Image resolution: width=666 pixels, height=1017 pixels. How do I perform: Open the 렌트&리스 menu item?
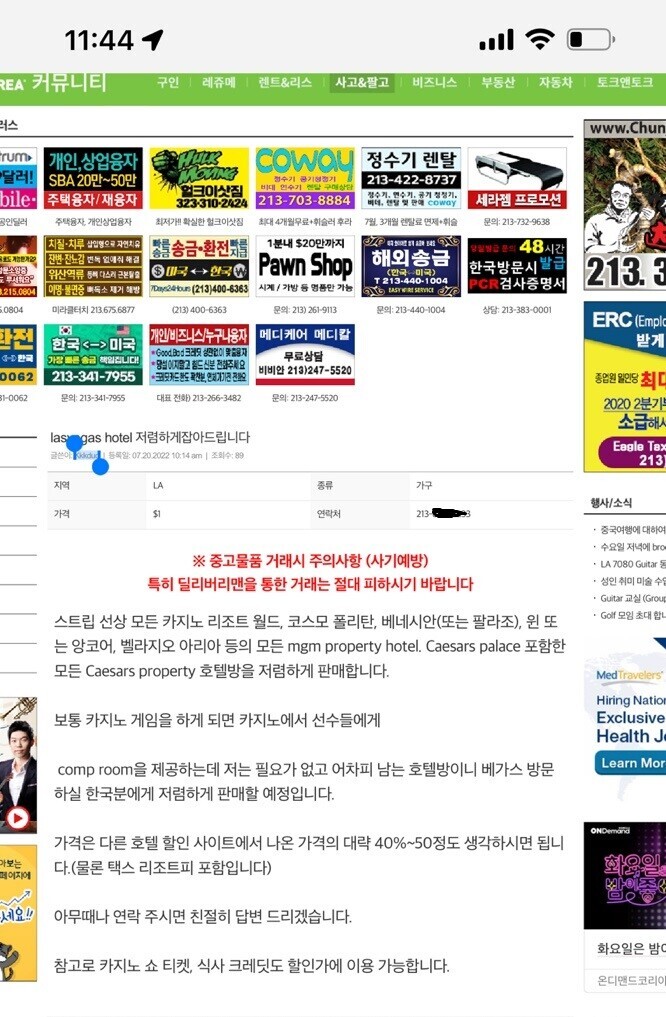tap(285, 82)
